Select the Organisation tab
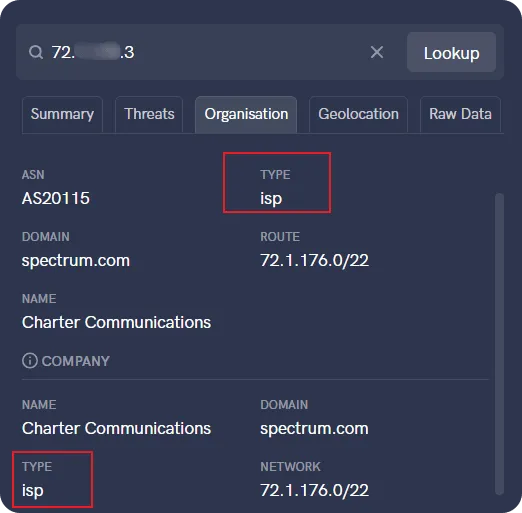Viewport: 522px width, 513px height. click(x=246, y=114)
